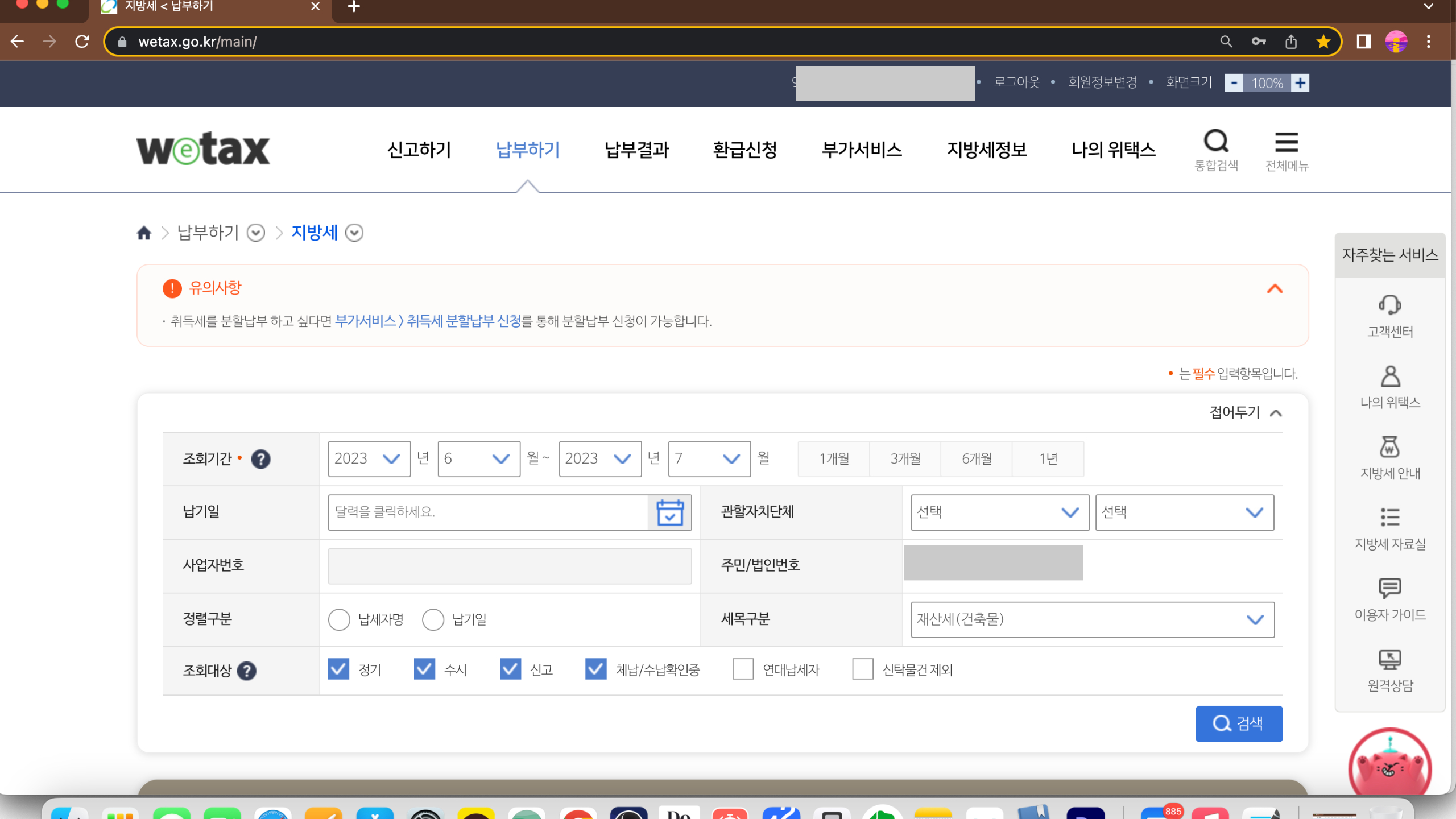
Task: Click the 조회기간 help question icon
Action: [x=260, y=459]
